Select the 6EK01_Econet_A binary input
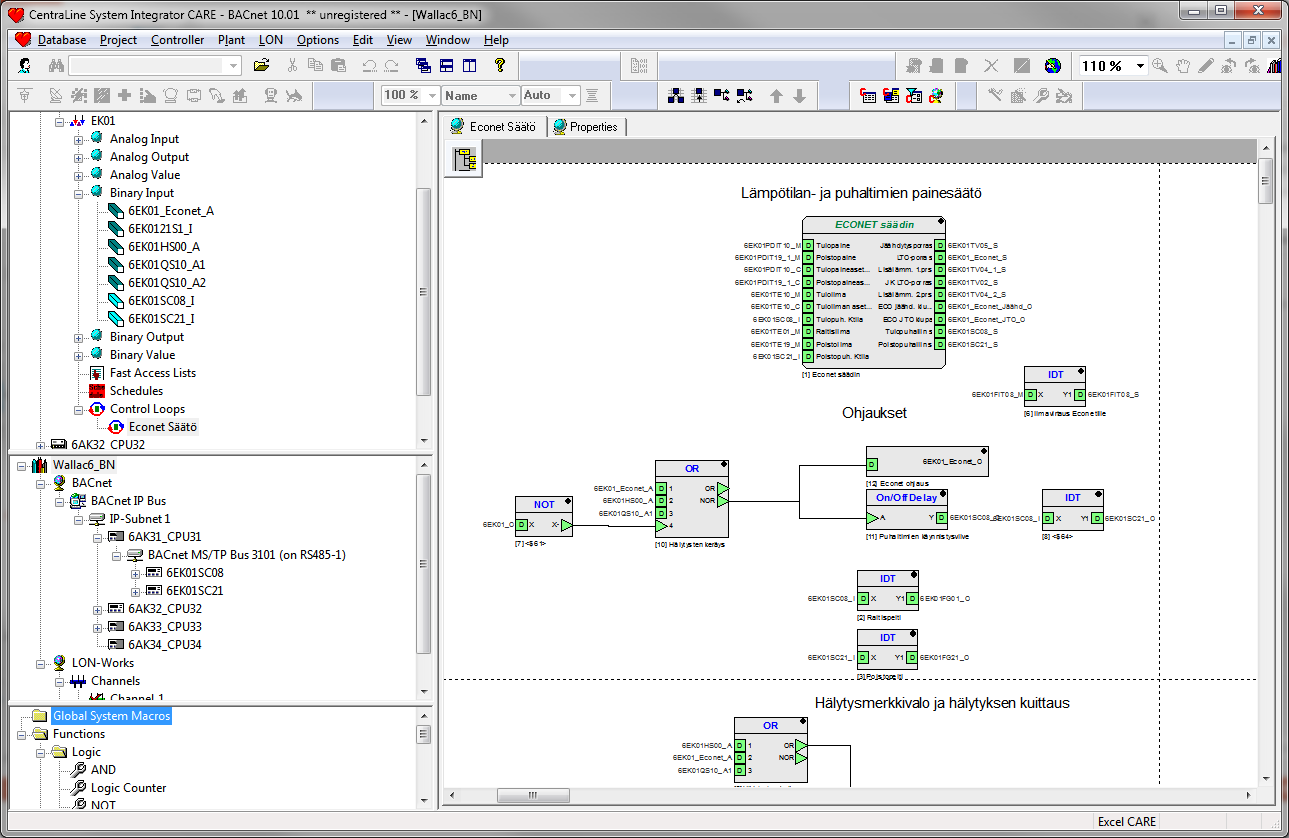This screenshot has width=1289, height=838. click(x=170, y=211)
